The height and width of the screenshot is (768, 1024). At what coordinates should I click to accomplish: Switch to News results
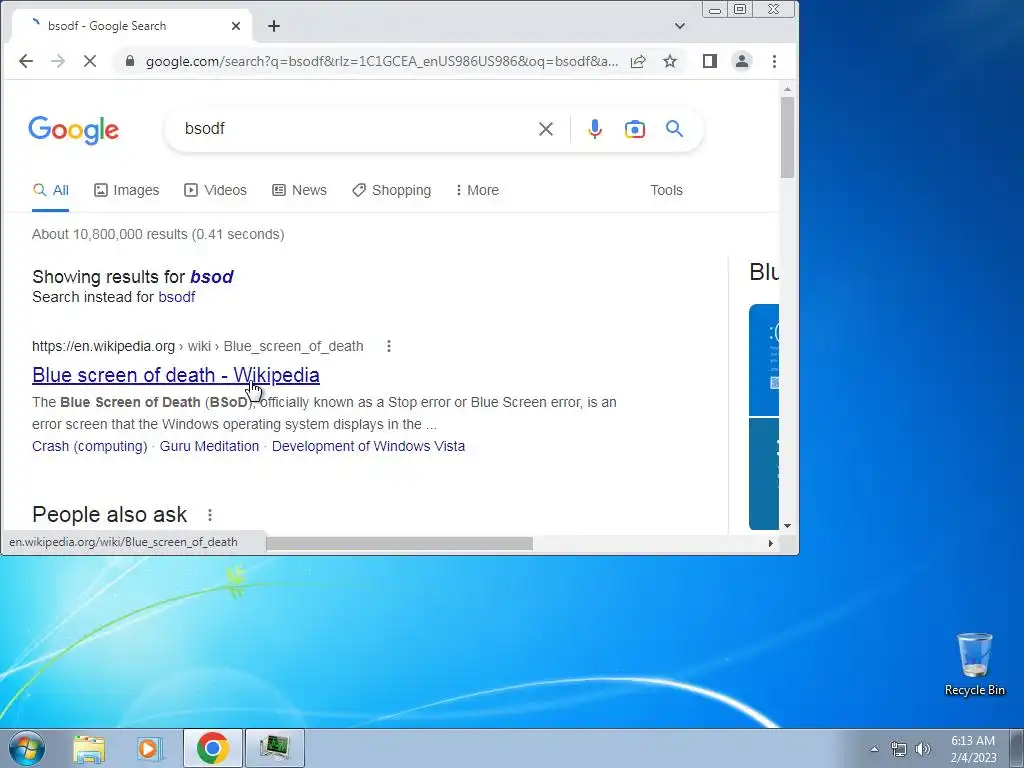tap(300, 190)
